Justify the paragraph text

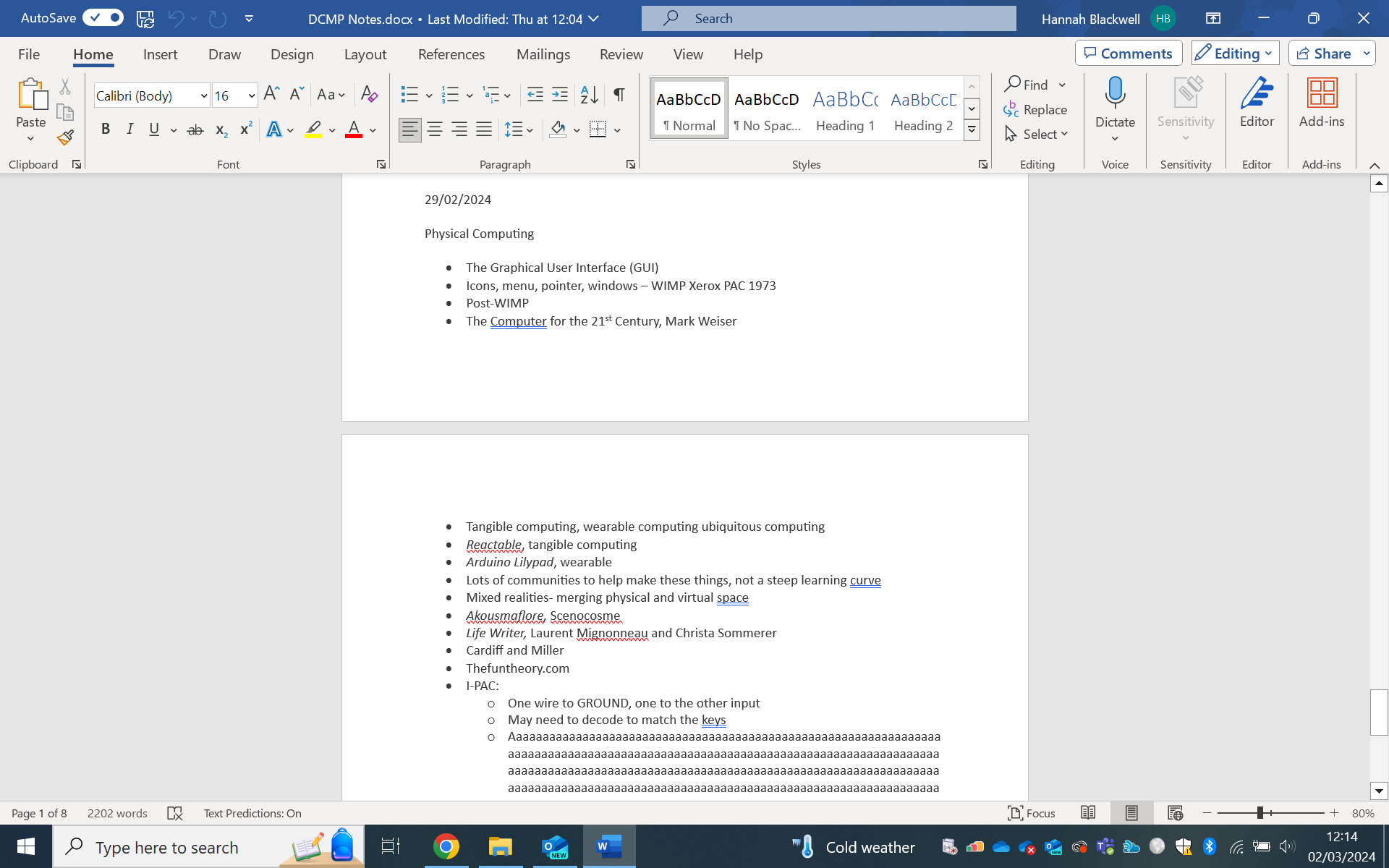point(484,130)
